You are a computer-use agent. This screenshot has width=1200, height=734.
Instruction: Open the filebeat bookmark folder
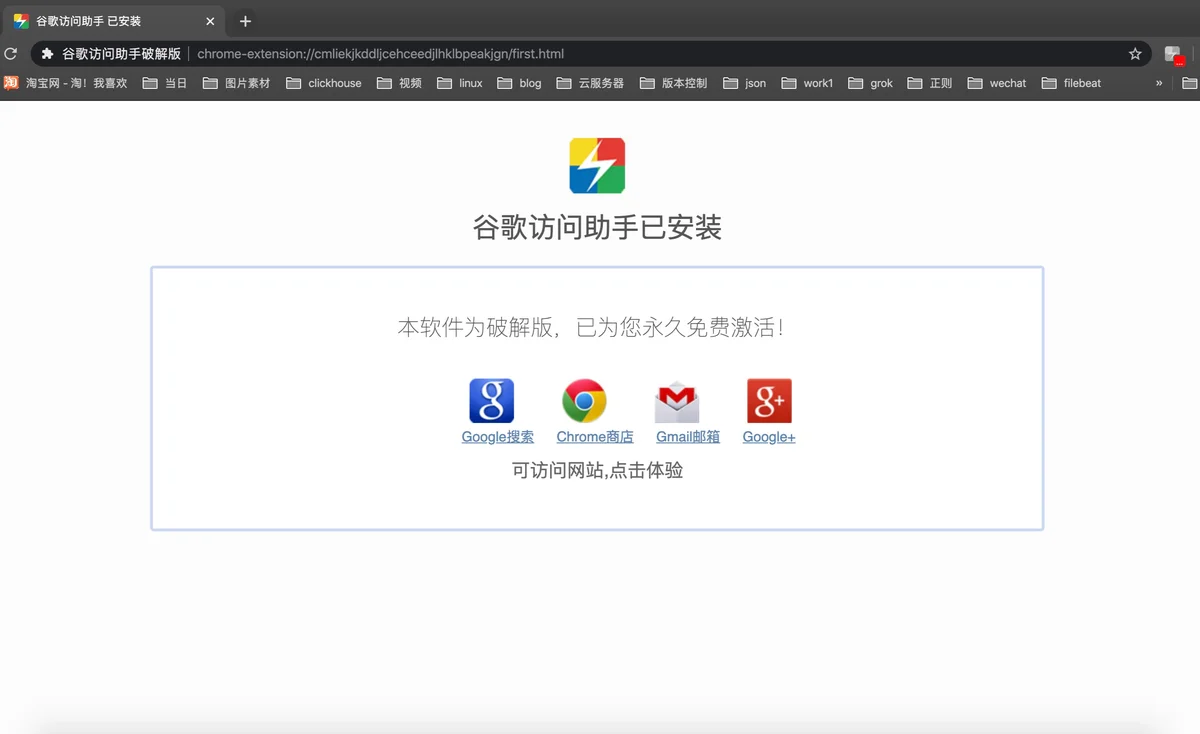[1071, 83]
